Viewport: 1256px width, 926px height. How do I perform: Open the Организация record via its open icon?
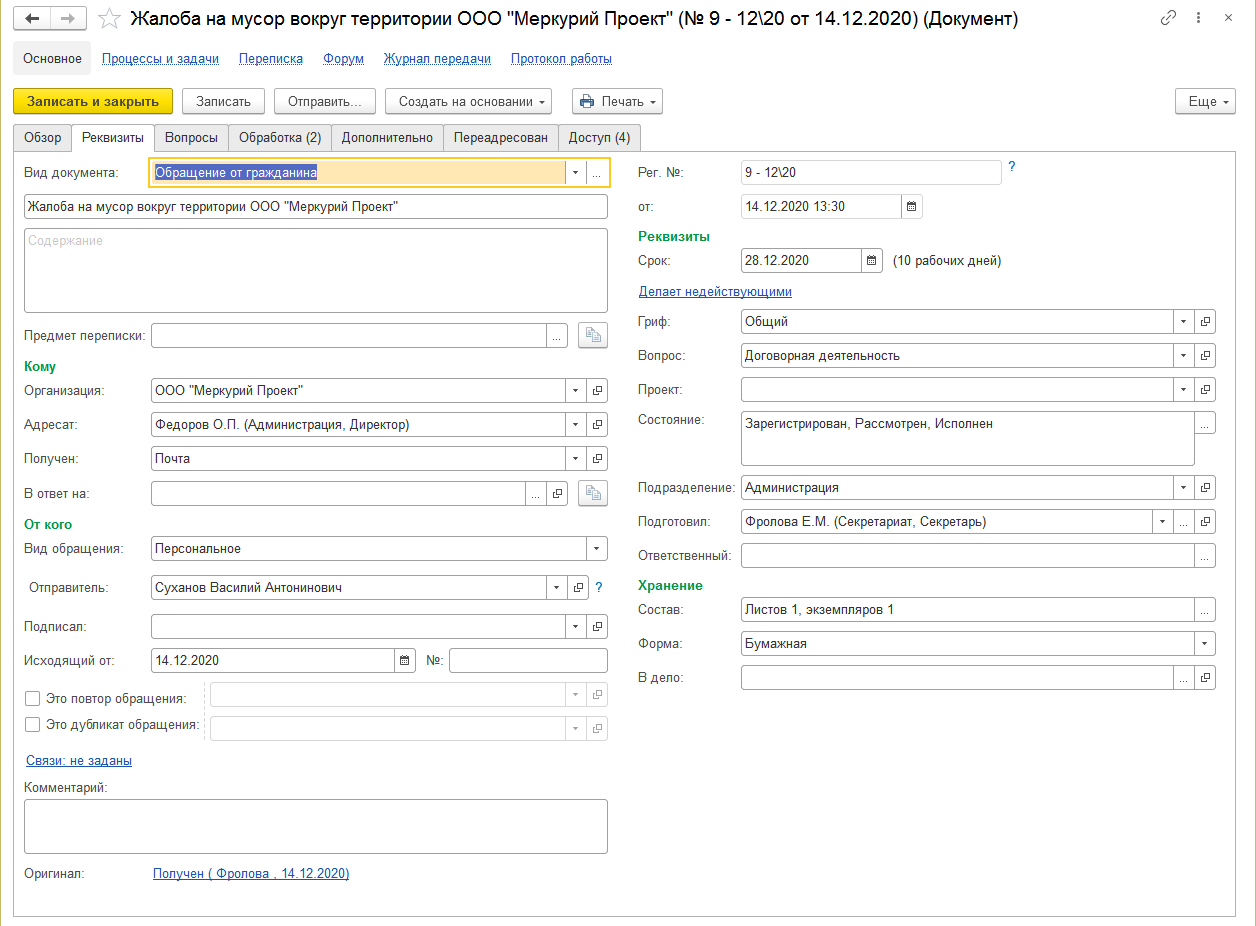[597, 391]
